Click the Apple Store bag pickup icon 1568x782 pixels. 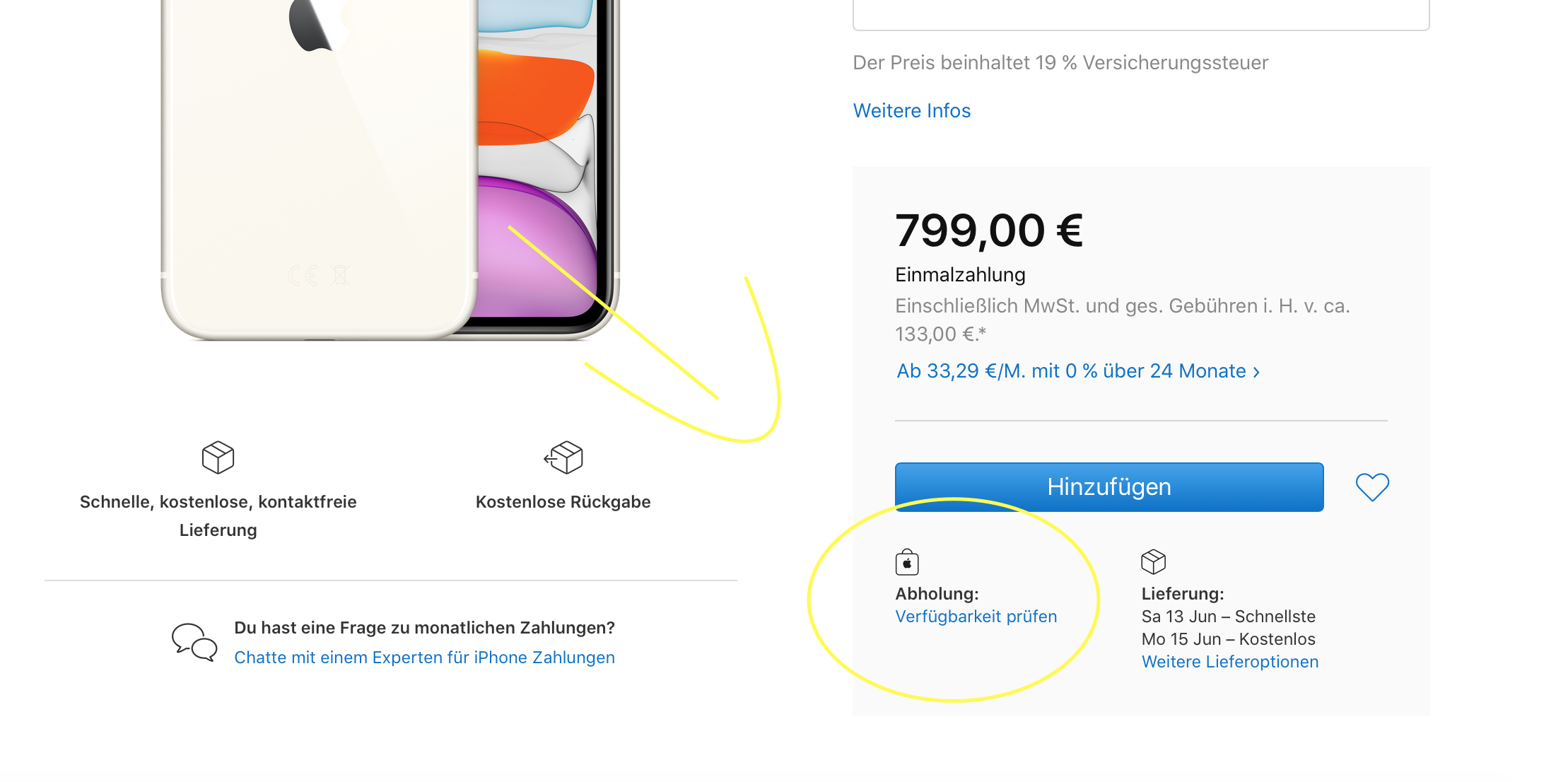tap(907, 563)
